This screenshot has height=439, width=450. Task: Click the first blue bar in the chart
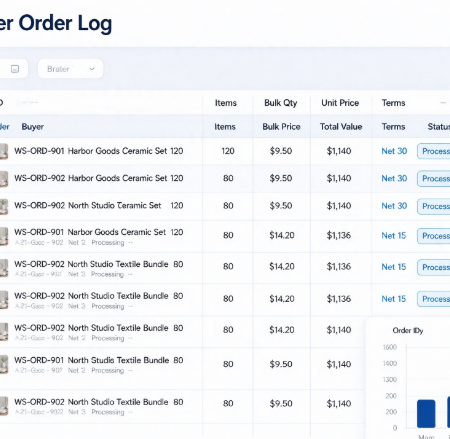coord(426,414)
